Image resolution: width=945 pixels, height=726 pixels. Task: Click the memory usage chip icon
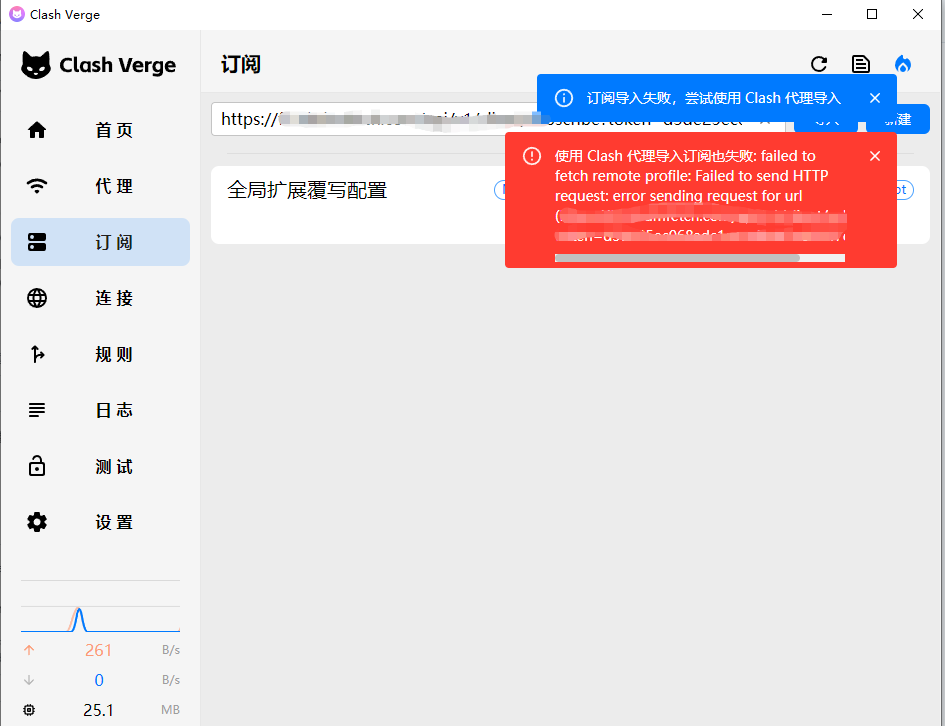tap(29, 710)
